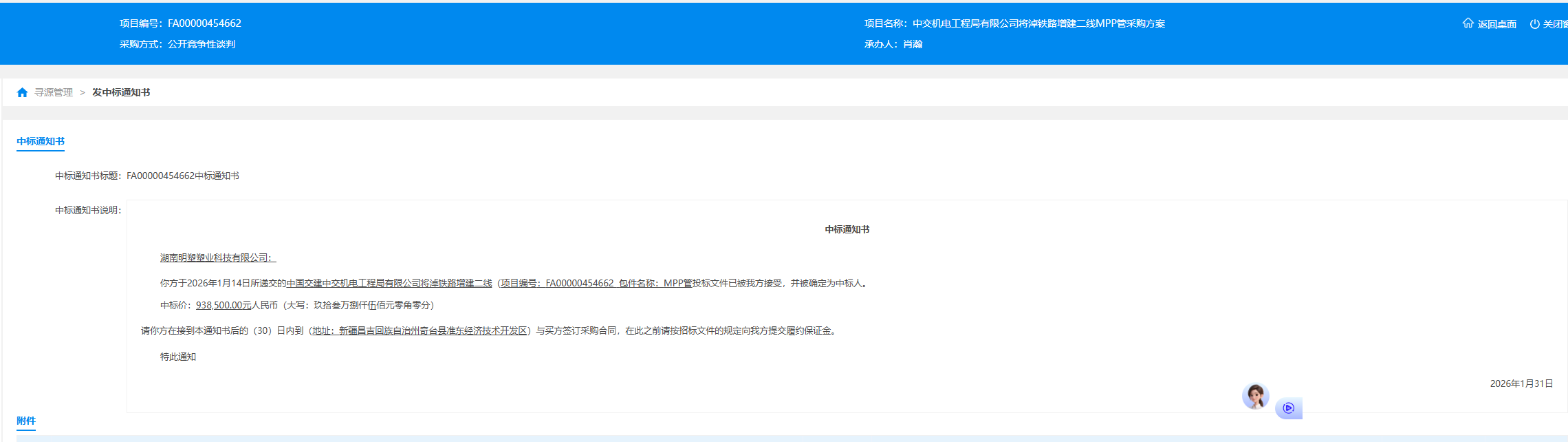1568x442 pixels.
Task: Click underlined 项目编号 and 包件名称 text in letter
Action: (x=596, y=283)
